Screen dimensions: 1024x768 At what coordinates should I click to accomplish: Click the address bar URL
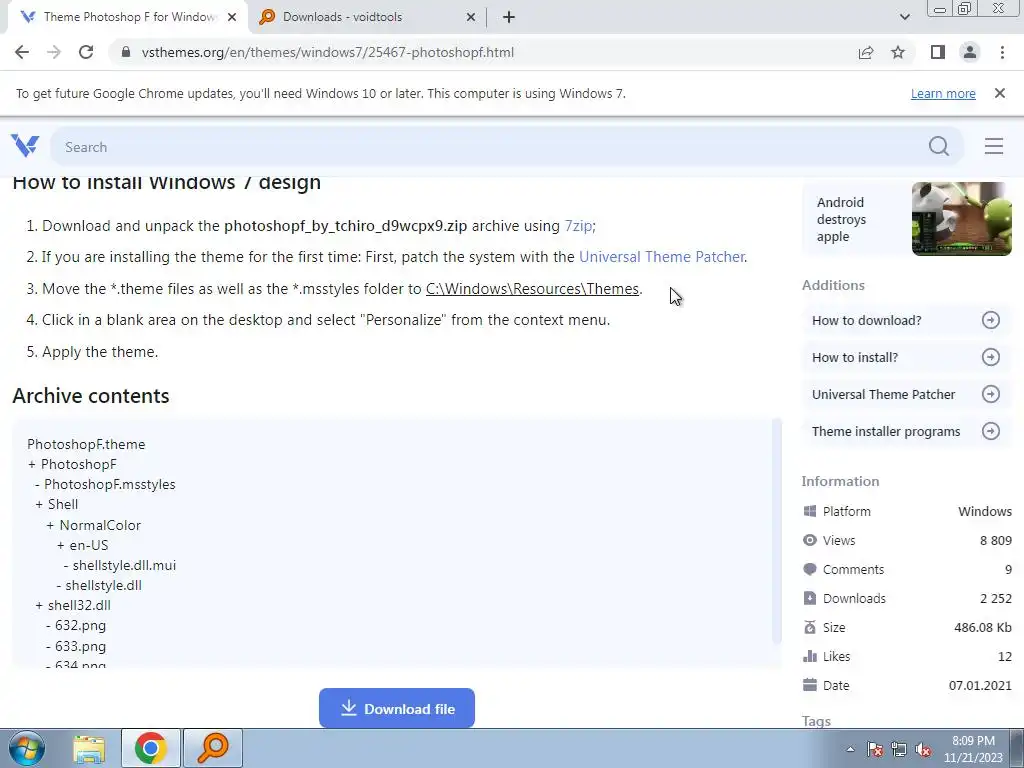click(328, 52)
